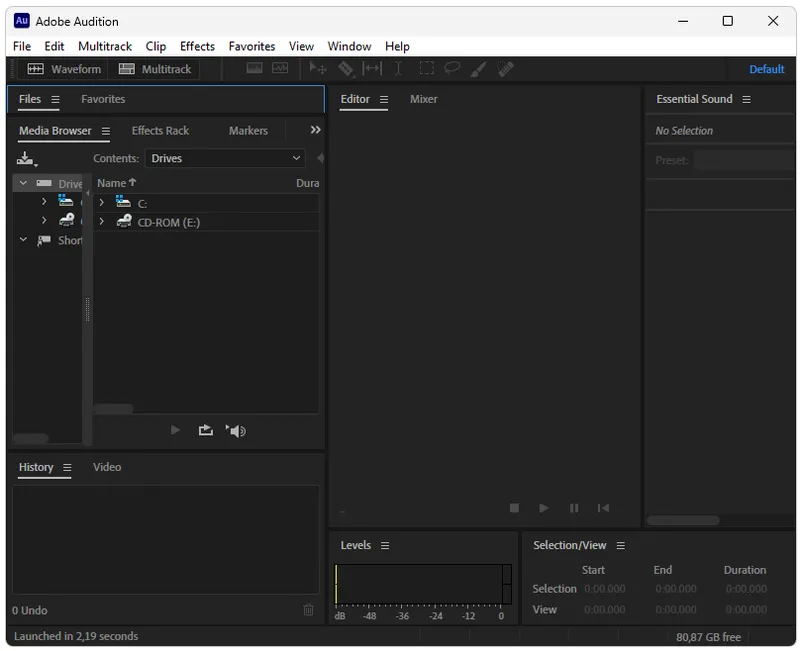Viewport: 800px width, 651px height.
Task: Open the Clip menu
Action: pyautogui.click(x=156, y=46)
